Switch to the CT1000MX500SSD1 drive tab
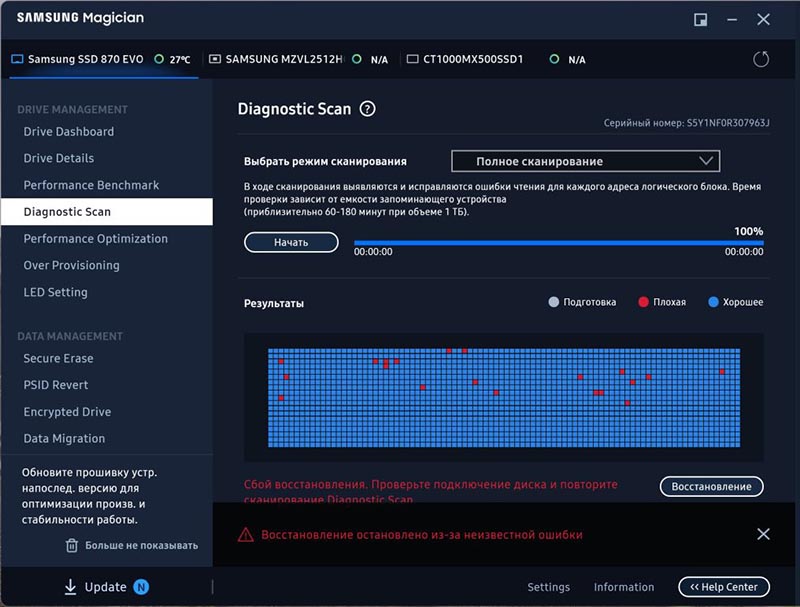The image size is (800, 607). click(x=497, y=59)
